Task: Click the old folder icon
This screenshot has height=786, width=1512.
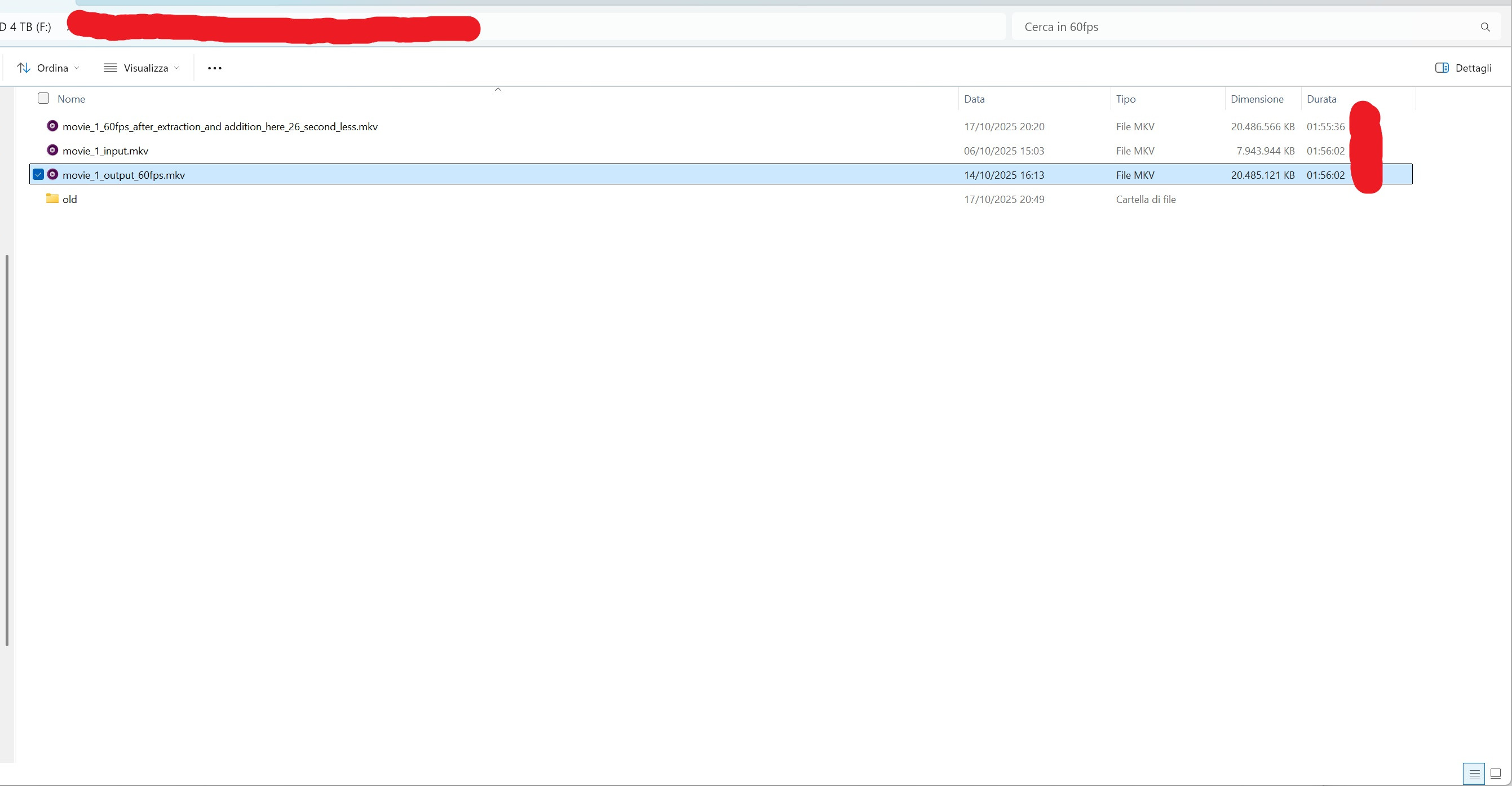Action: click(52, 198)
